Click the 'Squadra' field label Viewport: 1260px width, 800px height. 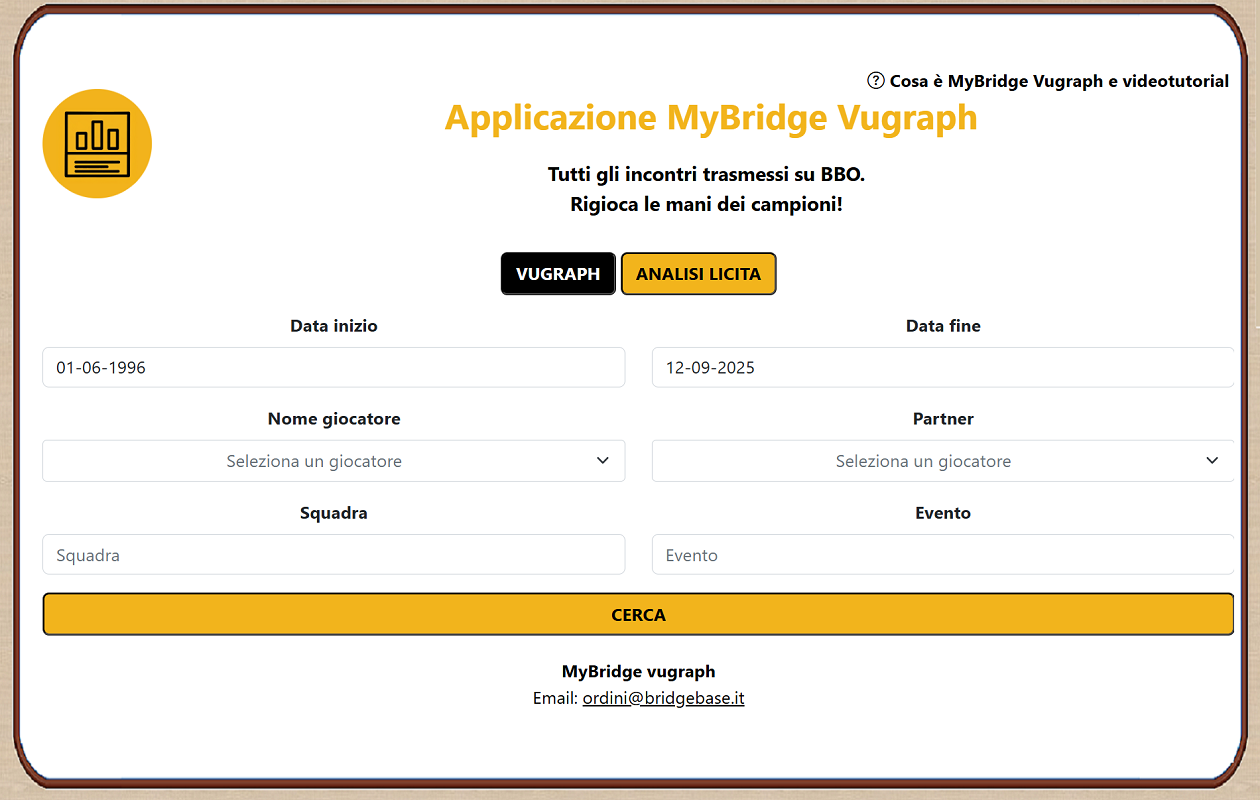(x=334, y=513)
